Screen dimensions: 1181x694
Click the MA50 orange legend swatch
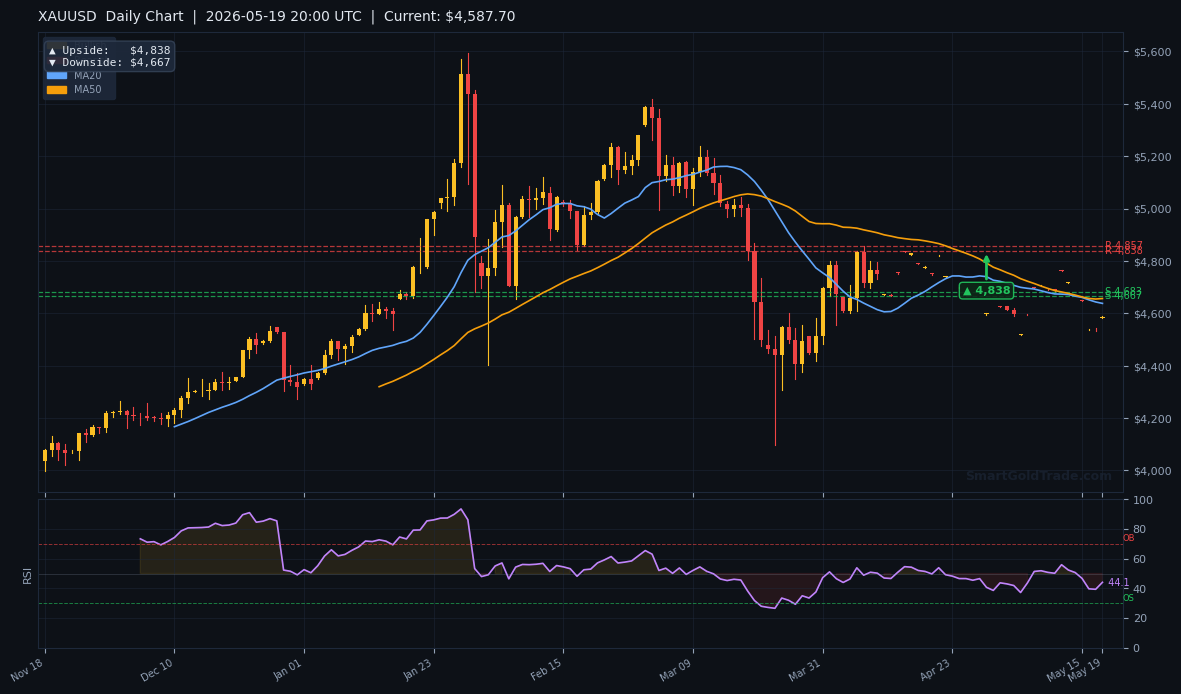coord(56,90)
